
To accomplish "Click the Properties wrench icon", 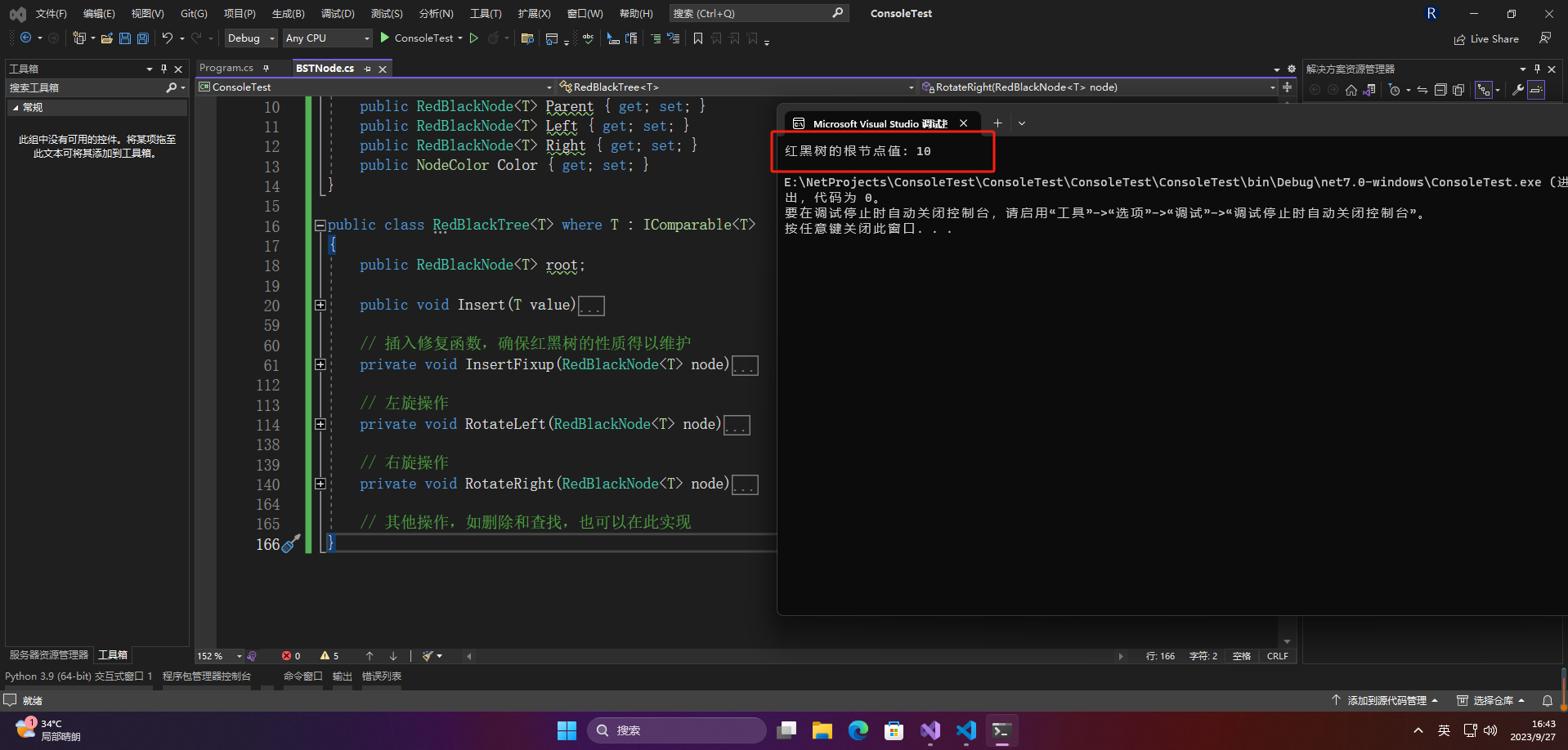I will (x=1518, y=90).
